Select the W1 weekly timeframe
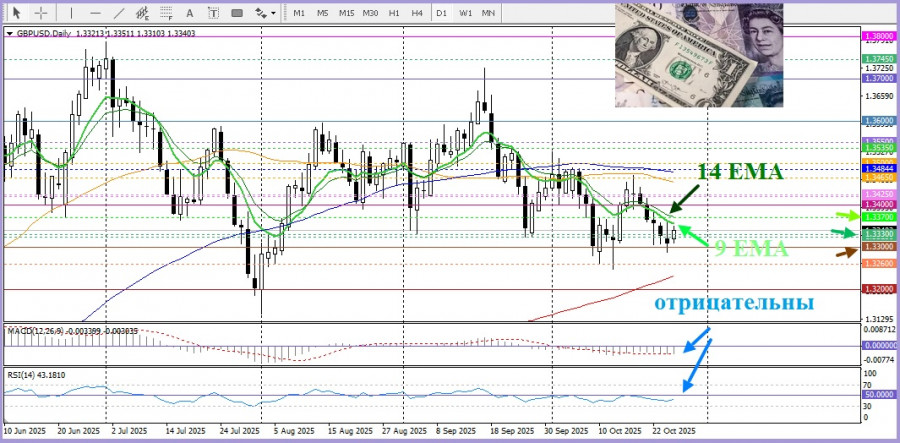This screenshot has width=900, height=443. (x=465, y=13)
